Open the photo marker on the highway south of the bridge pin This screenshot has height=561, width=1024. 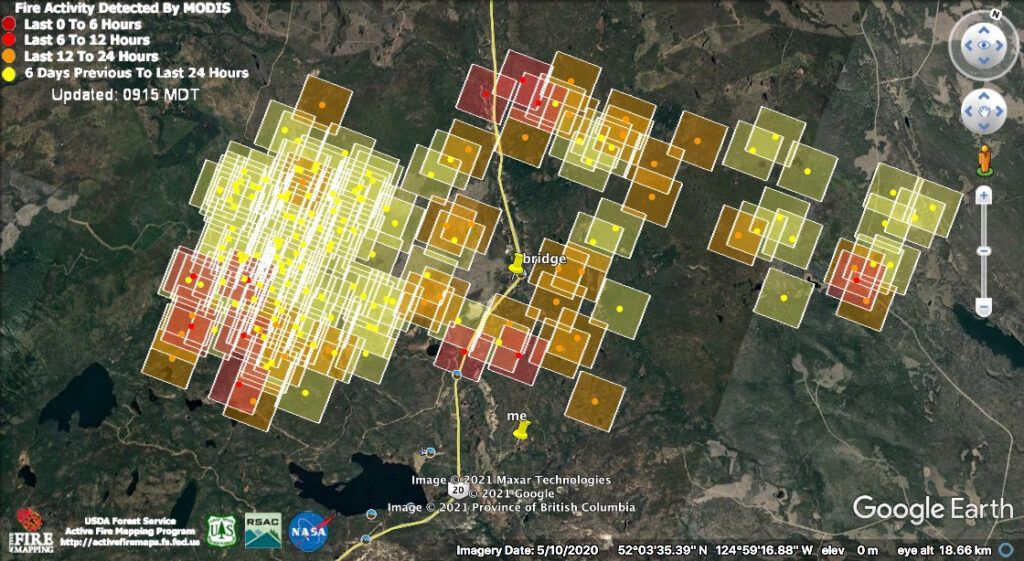457,374
